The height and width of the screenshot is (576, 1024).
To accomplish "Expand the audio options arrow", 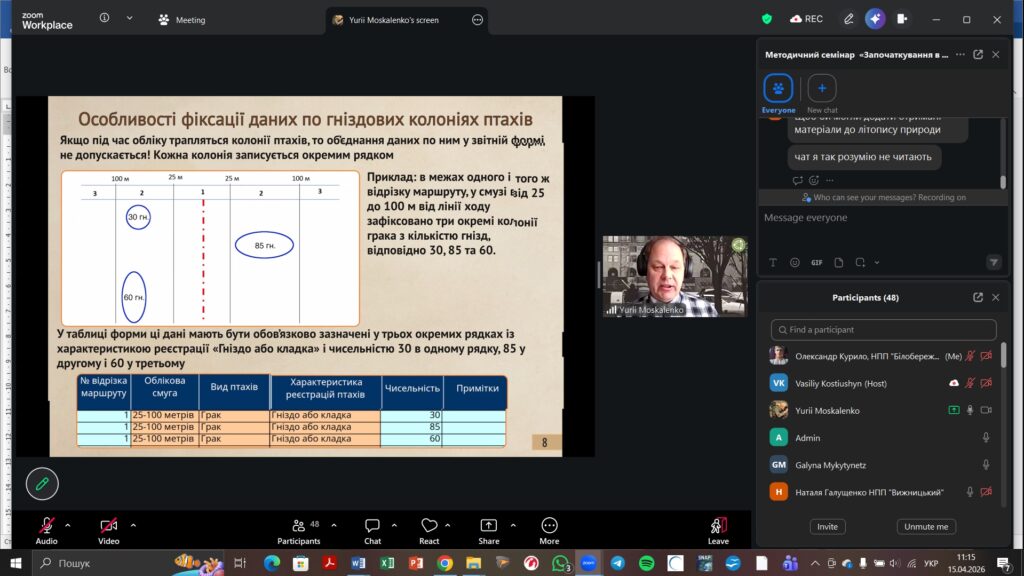I will (x=68, y=524).
